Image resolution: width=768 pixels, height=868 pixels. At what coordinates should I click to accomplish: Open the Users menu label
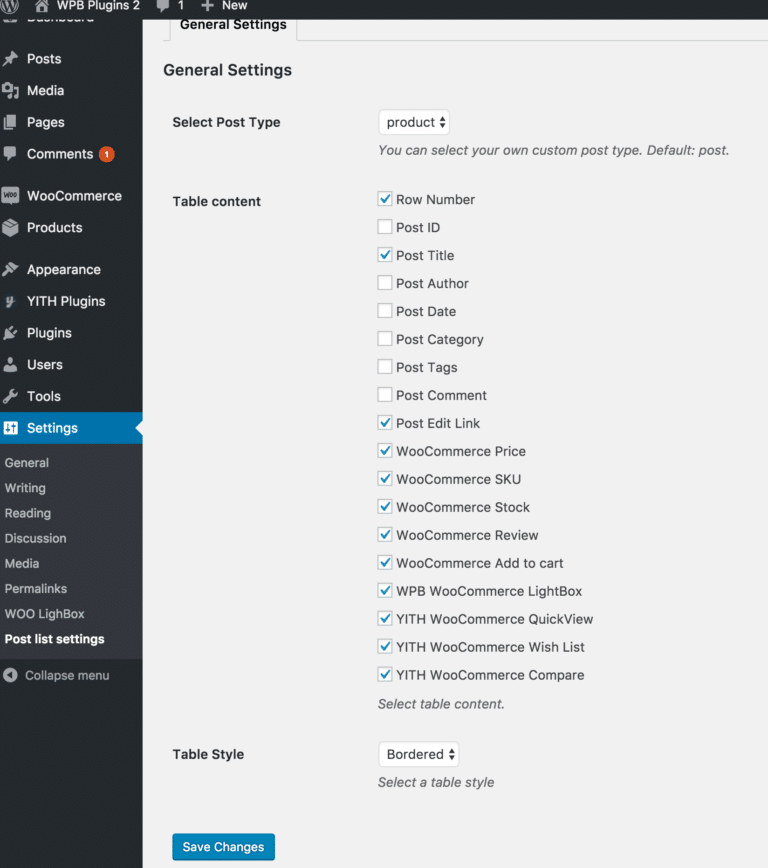44,365
